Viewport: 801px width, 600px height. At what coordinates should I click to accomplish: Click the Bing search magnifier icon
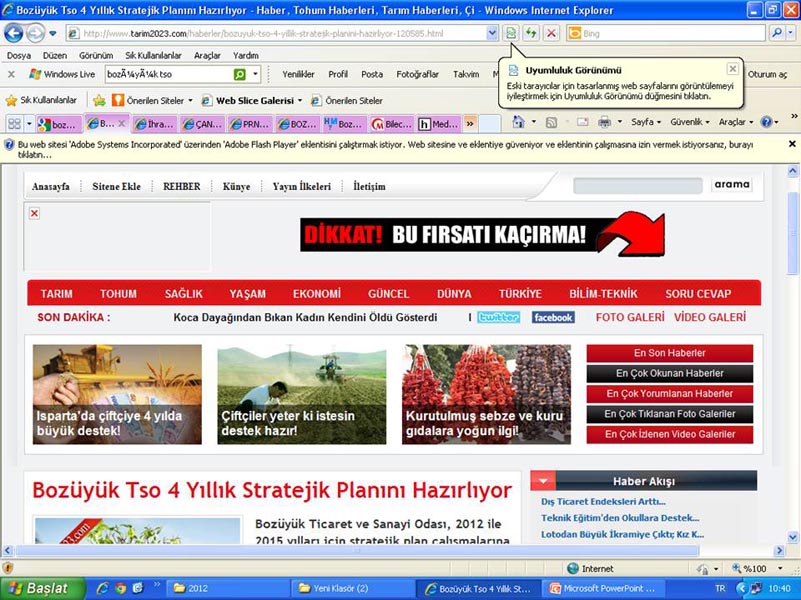tap(776, 33)
